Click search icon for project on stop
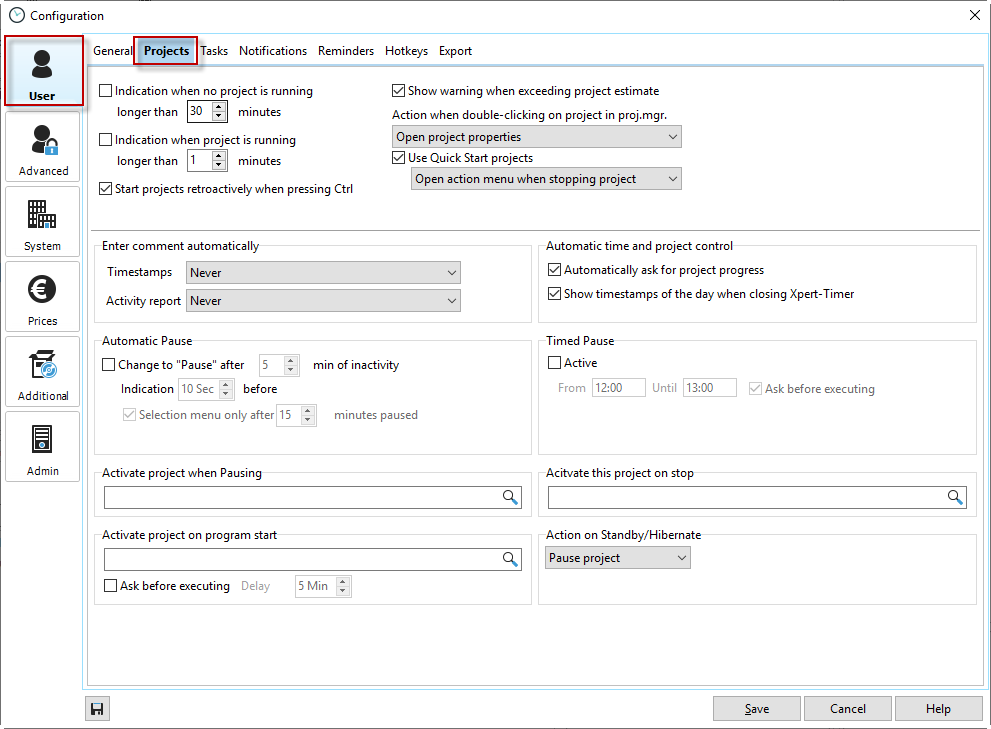This screenshot has width=991, height=729. click(955, 498)
